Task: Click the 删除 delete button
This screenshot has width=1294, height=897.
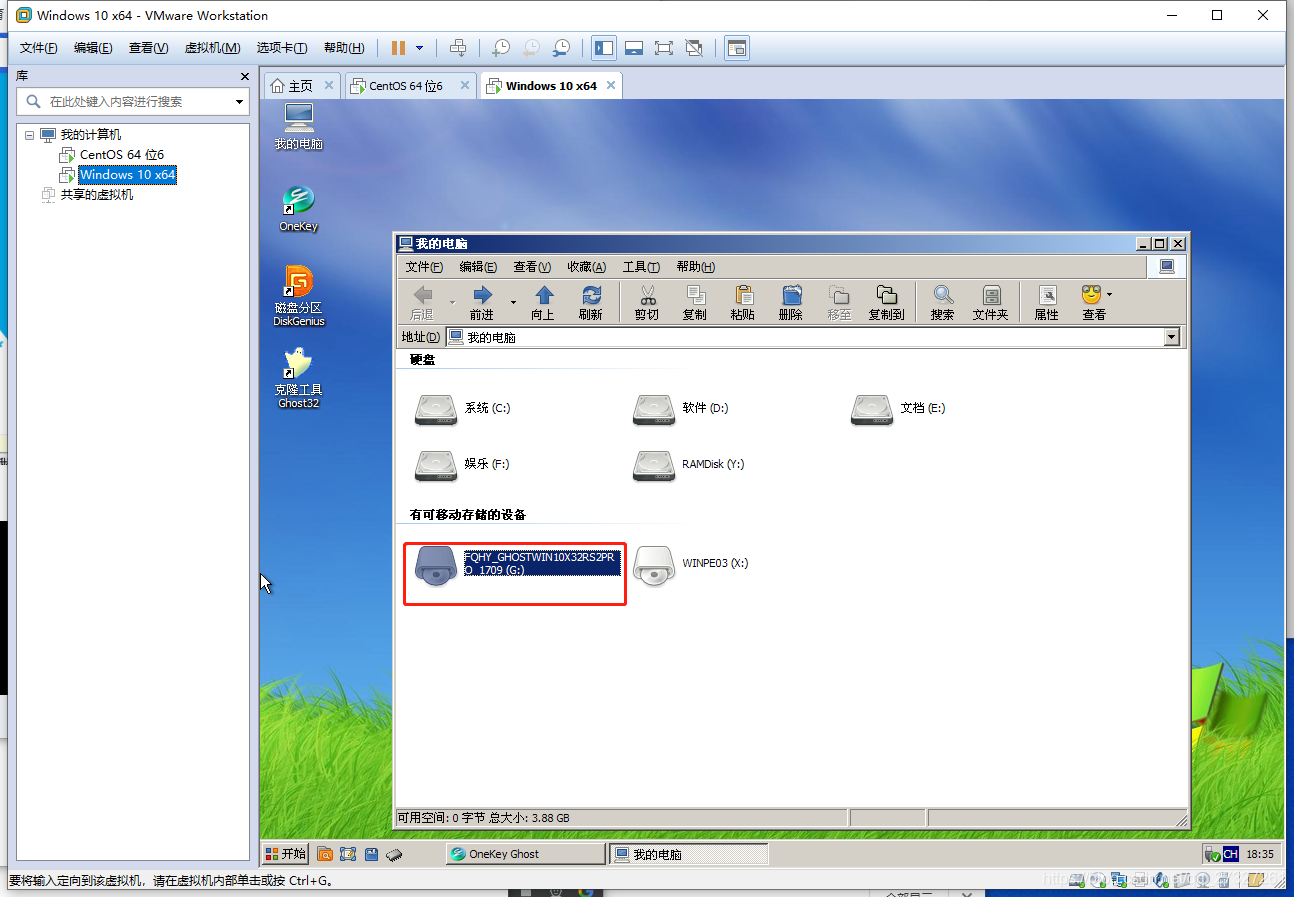Action: pos(791,302)
